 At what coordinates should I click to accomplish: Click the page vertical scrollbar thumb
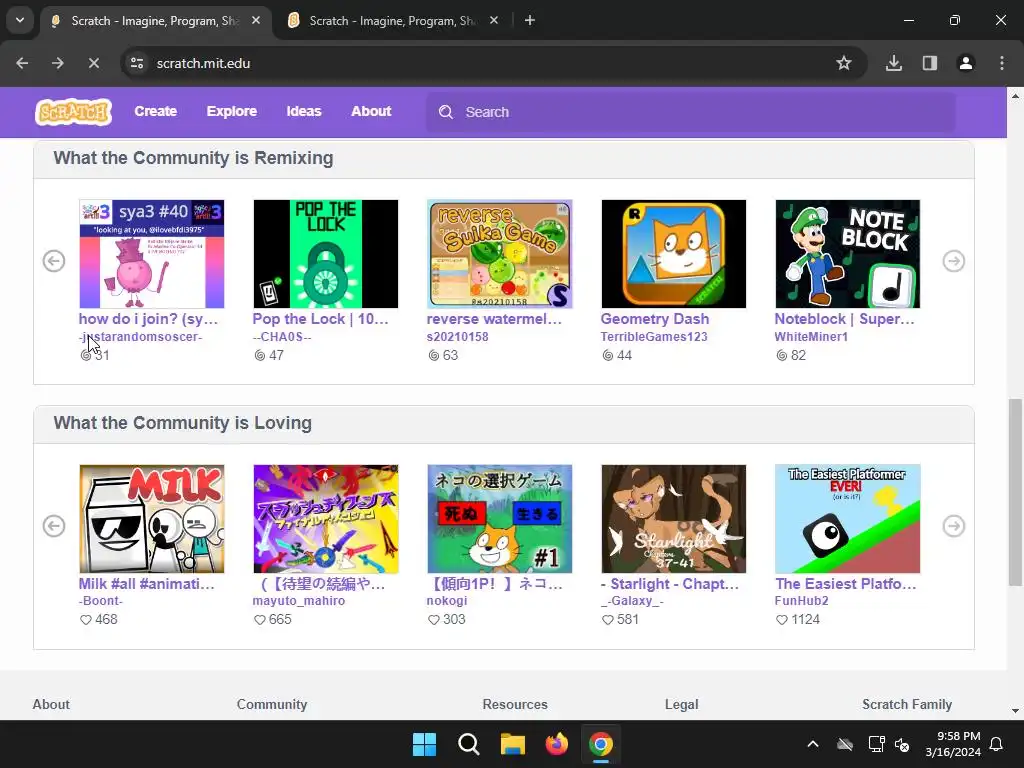(1015, 492)
